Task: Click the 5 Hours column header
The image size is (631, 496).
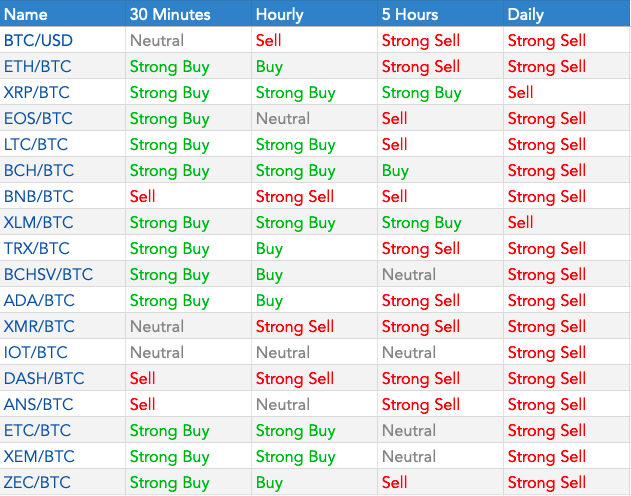Action: (410, 15)
